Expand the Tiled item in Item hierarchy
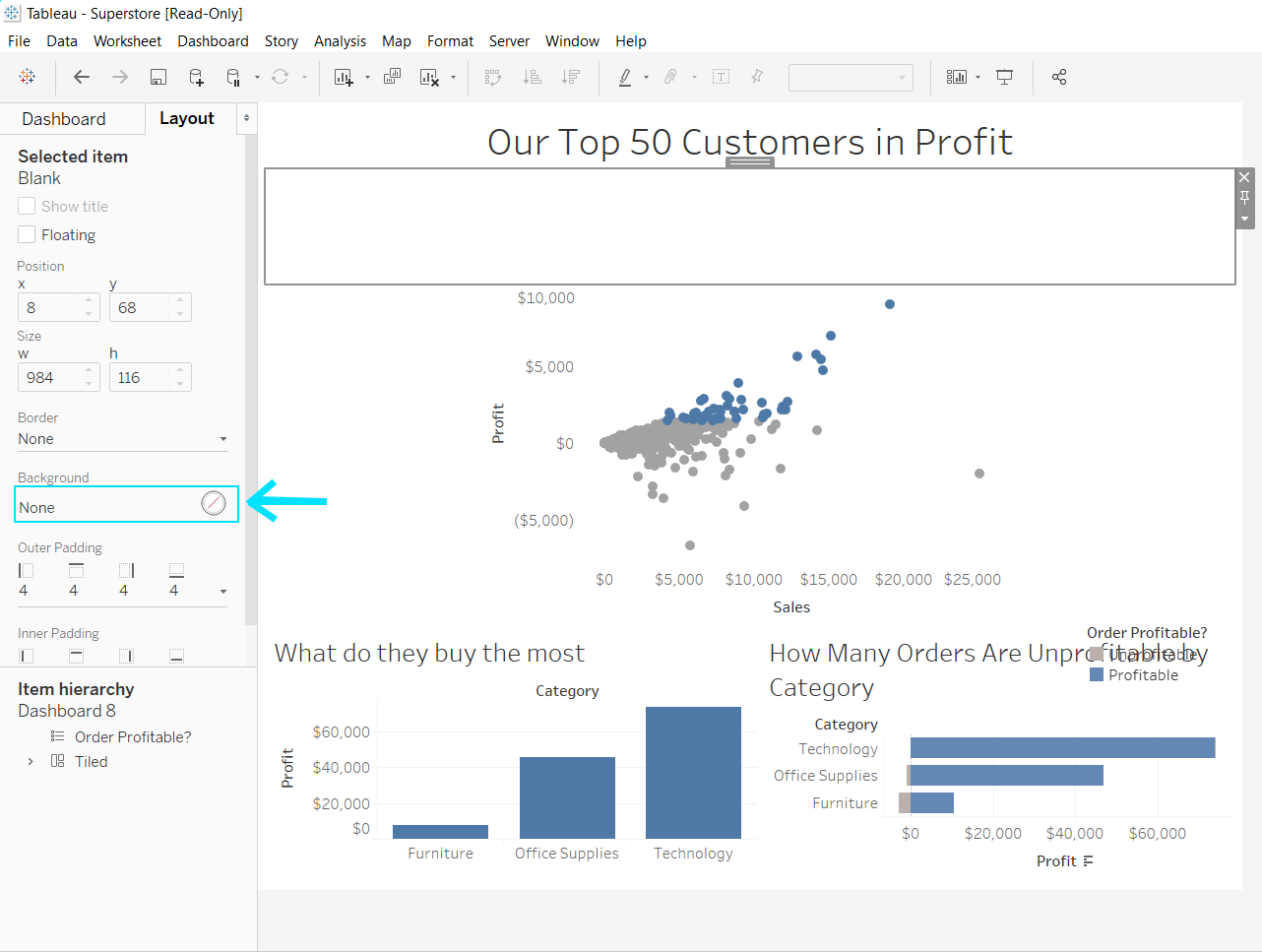This screenshot has width=1262, height=952. [x=30, y=761]
